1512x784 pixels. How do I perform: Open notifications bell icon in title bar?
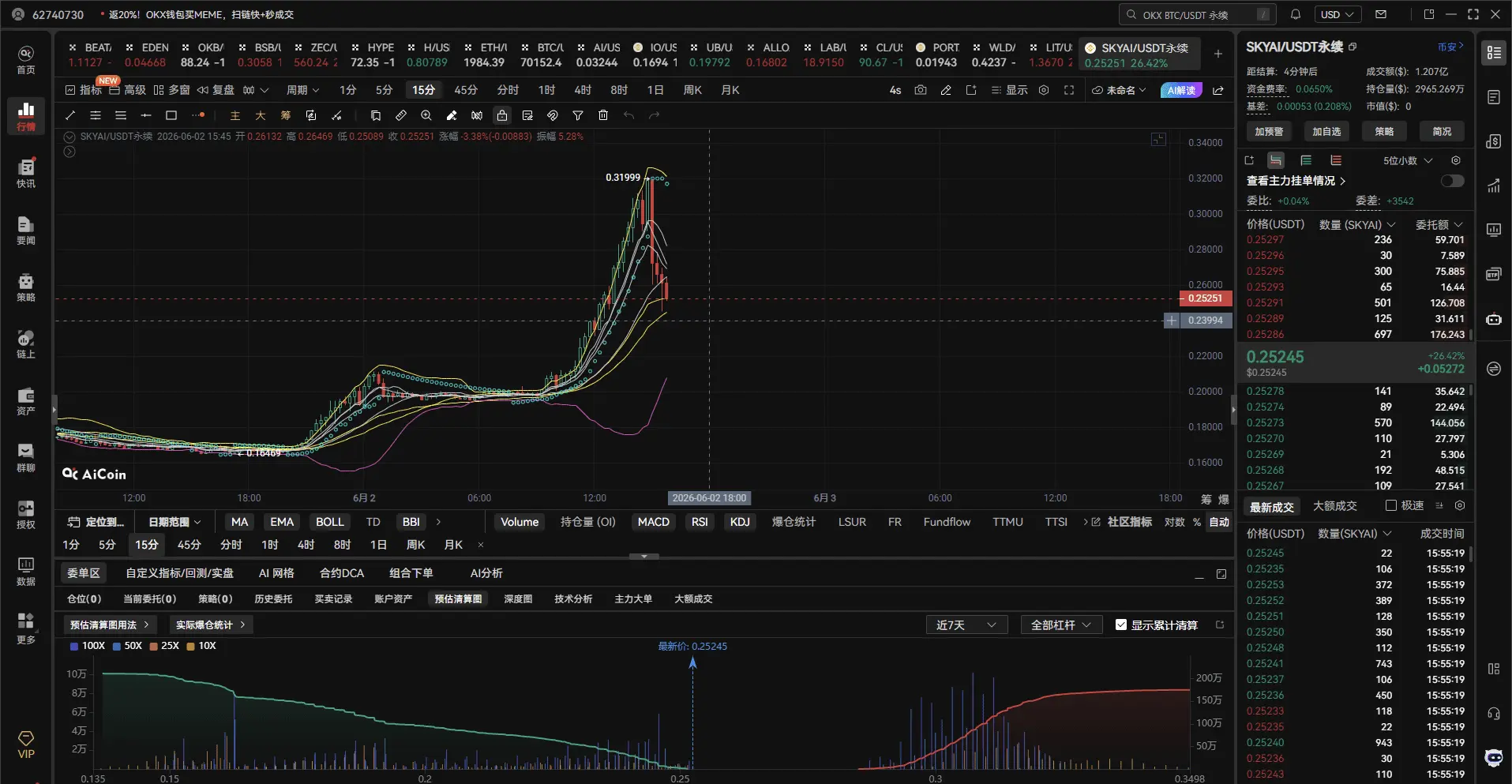(x=1296, y=14)
